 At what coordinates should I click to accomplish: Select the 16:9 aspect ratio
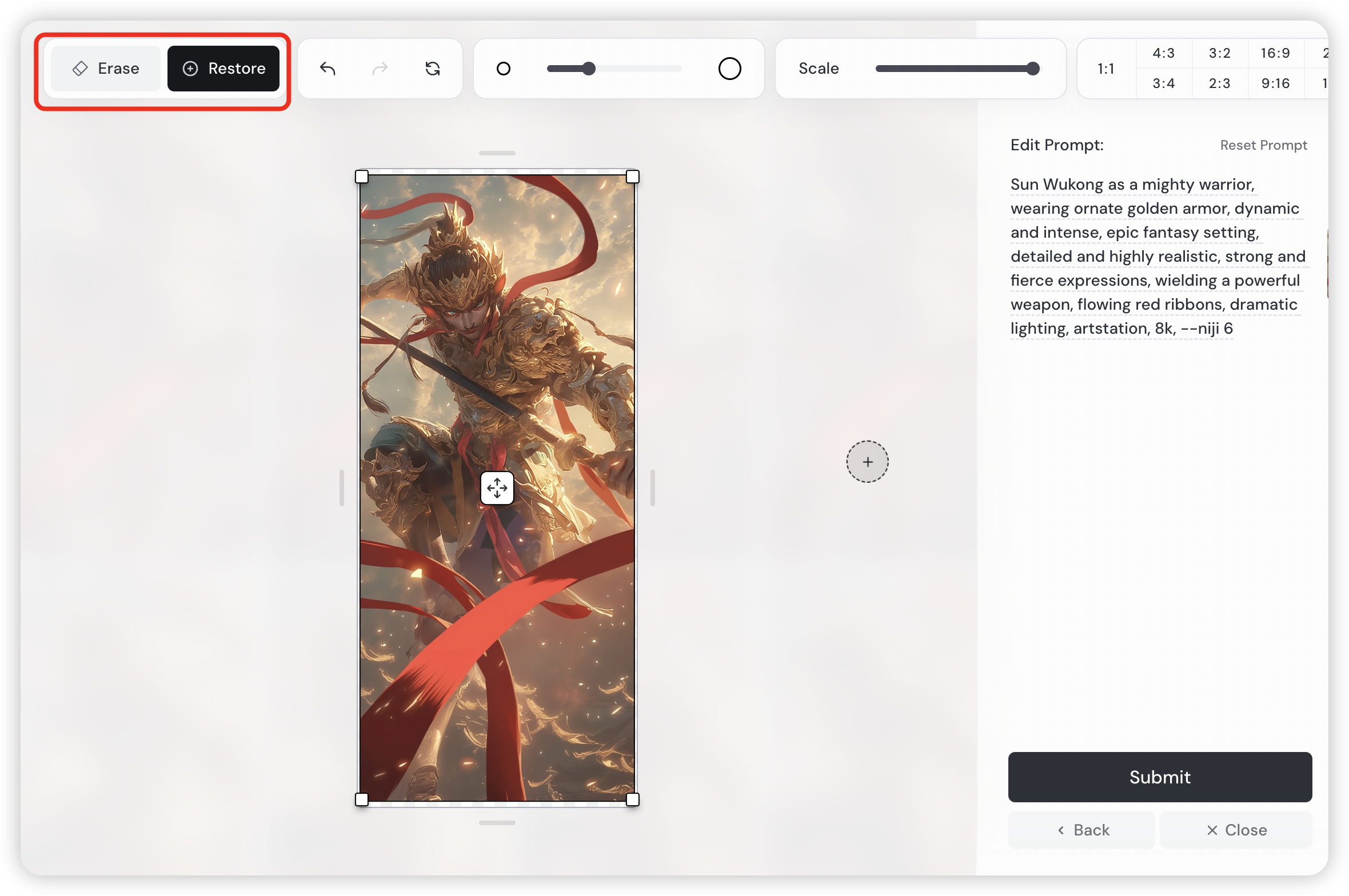tap(1275, 54)
